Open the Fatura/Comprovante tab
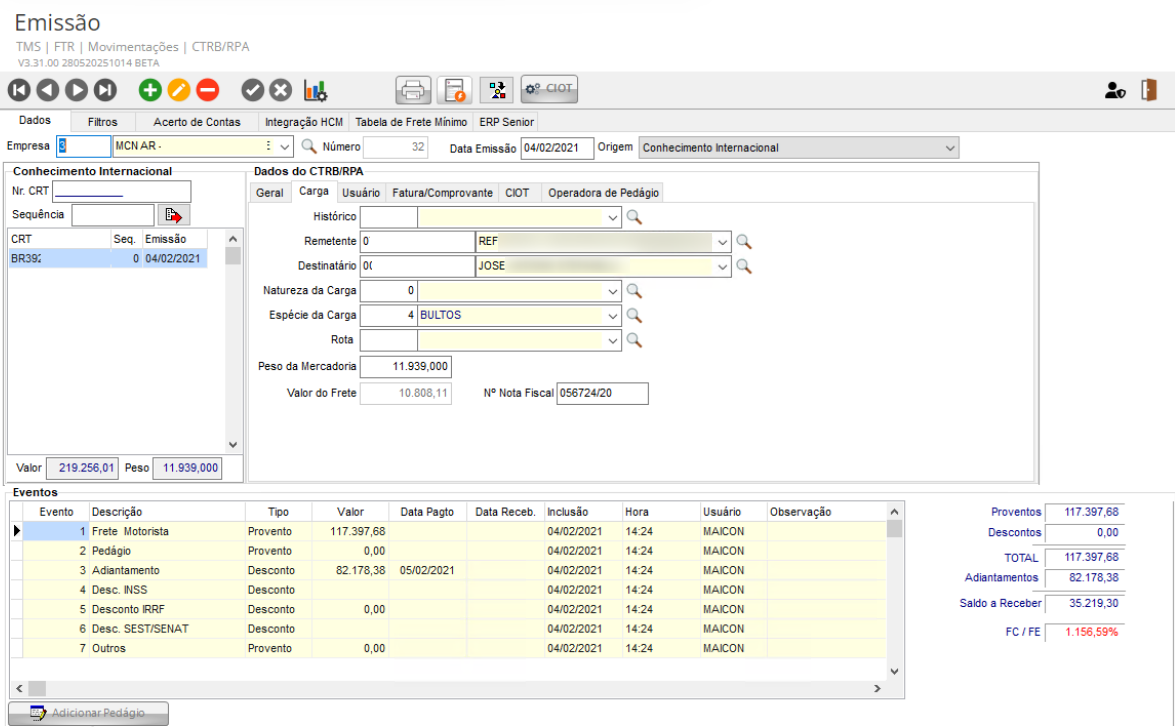This screenshot has width=1175, height=727. point(440,193)
